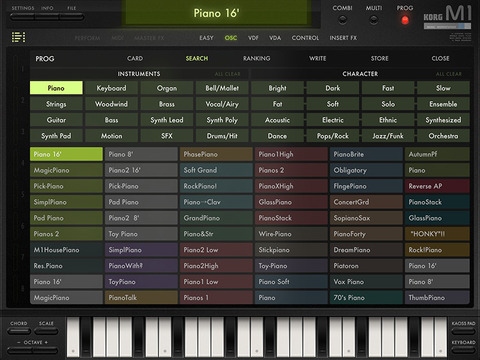The height and width of the screenshot is (360, 480).
Task: Switch to MULTI mode button
Action: point(374,20)
